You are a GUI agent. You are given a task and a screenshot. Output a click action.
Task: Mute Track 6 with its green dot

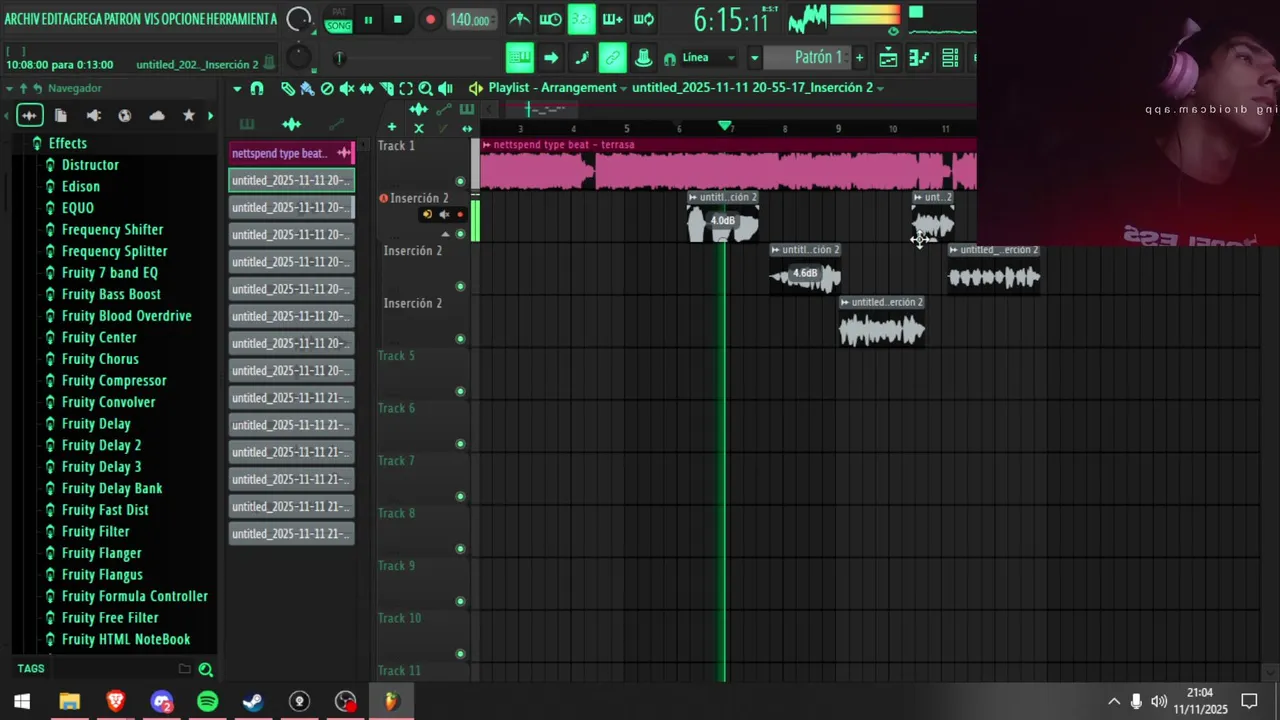pos(460,444)
